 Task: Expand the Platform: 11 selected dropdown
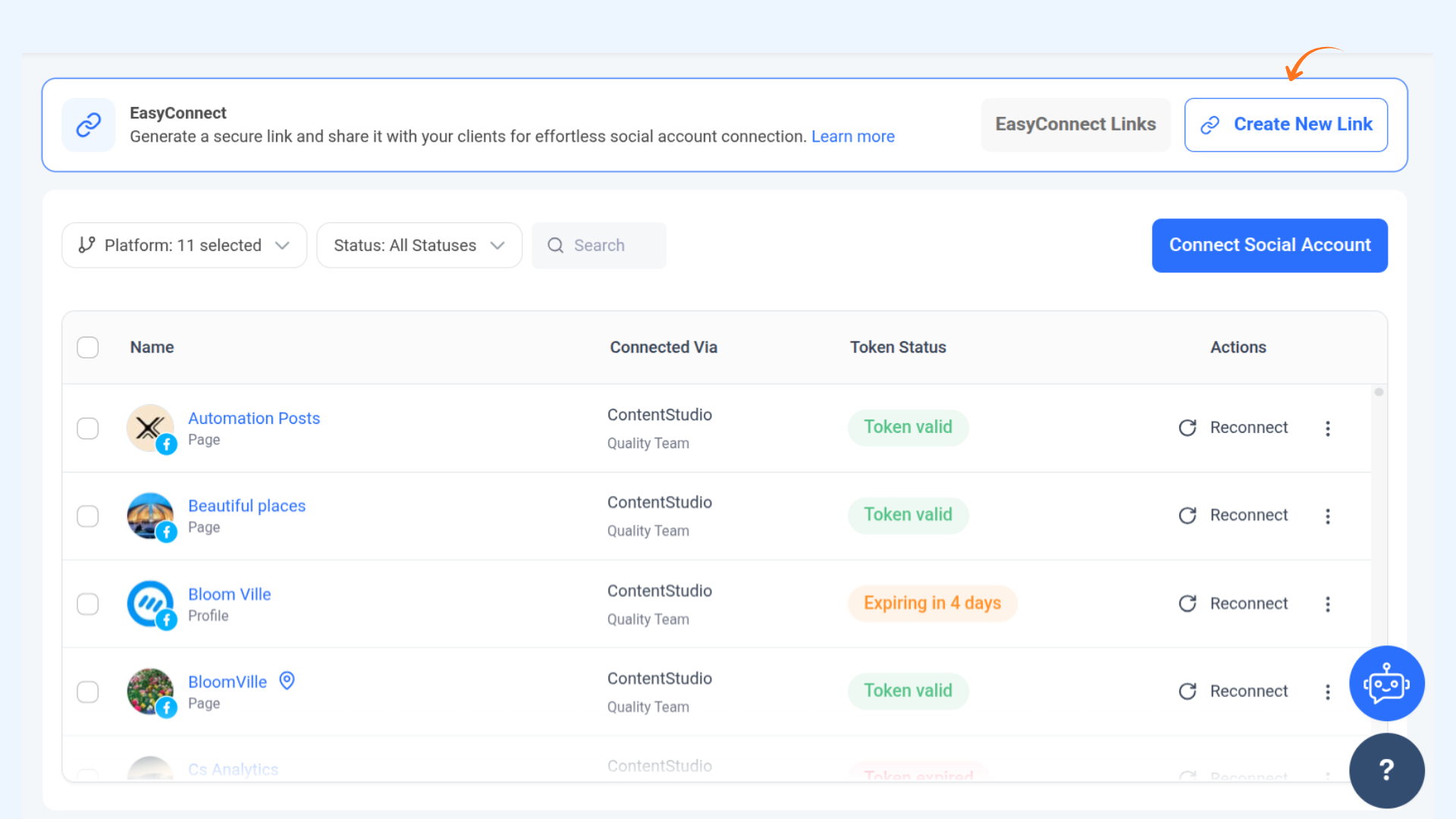[x=184, y=245]
